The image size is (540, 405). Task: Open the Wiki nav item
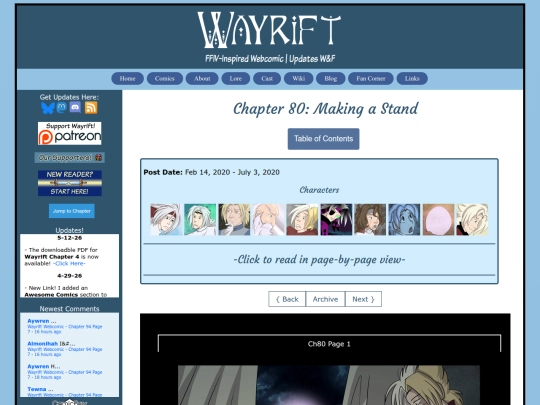pos(299,79)
